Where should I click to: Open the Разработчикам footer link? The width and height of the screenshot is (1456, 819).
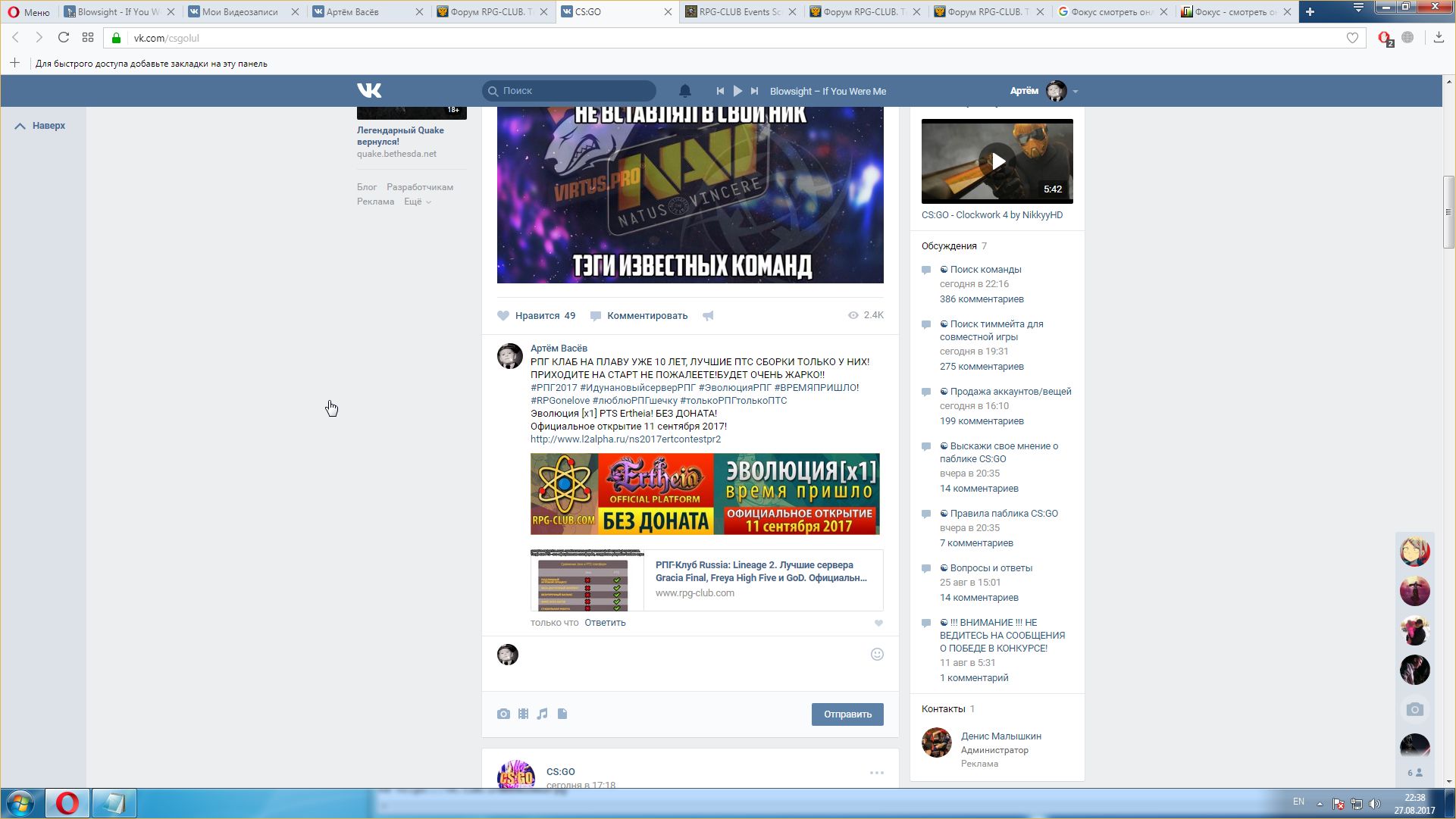[420, 187]
